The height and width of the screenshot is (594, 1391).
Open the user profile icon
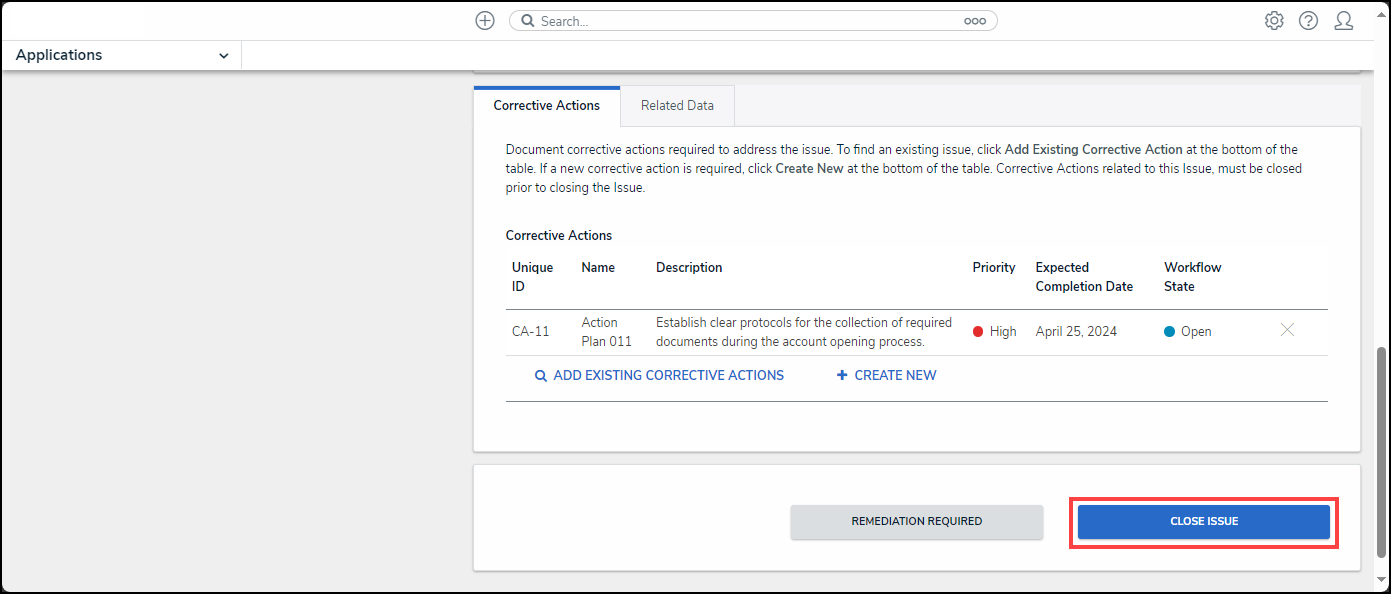(x=1344, y=21)
